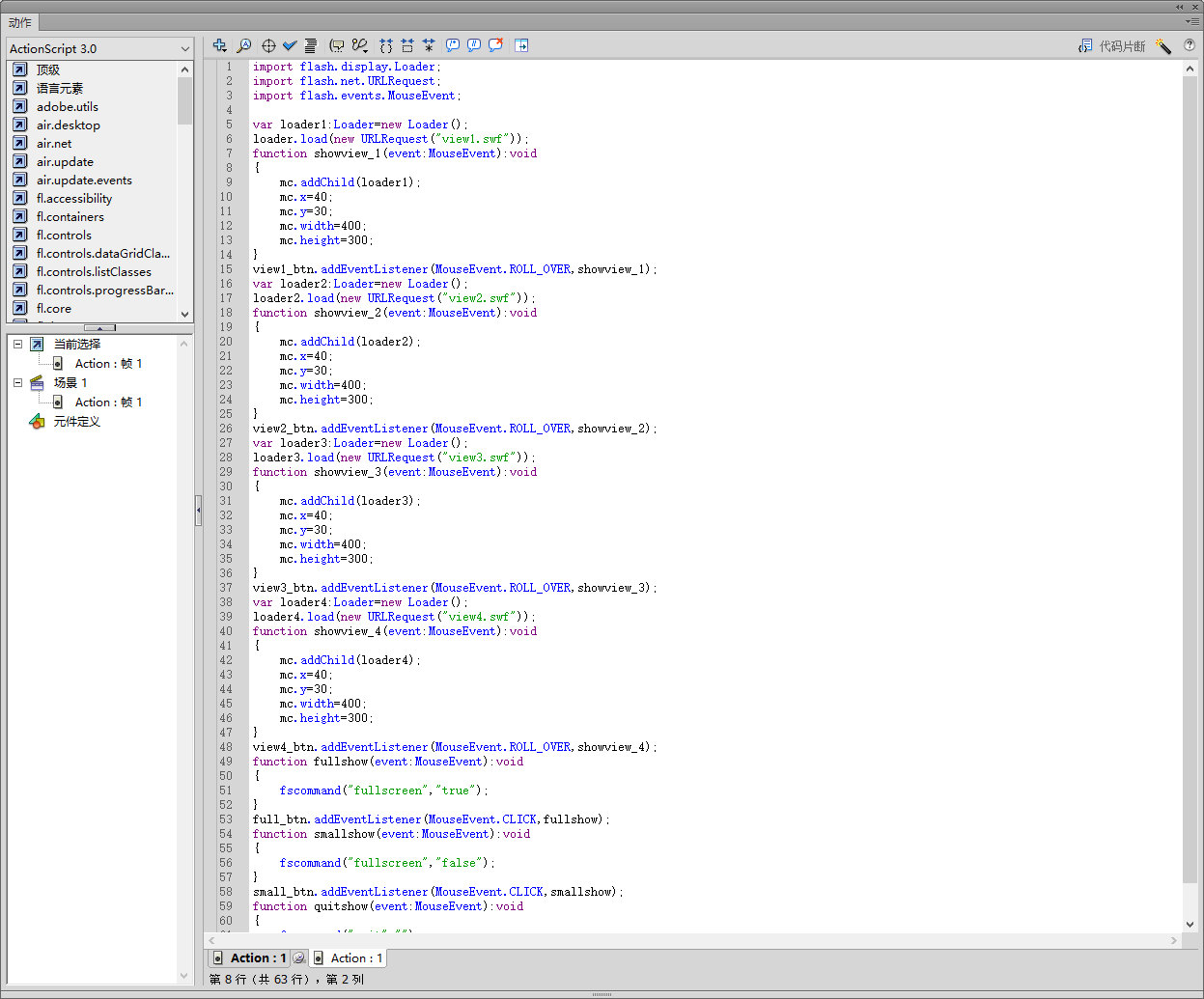Toggle the pin script icon next to the Action : 1 tab
This screenshot has height=999, width=1204.
299,958
